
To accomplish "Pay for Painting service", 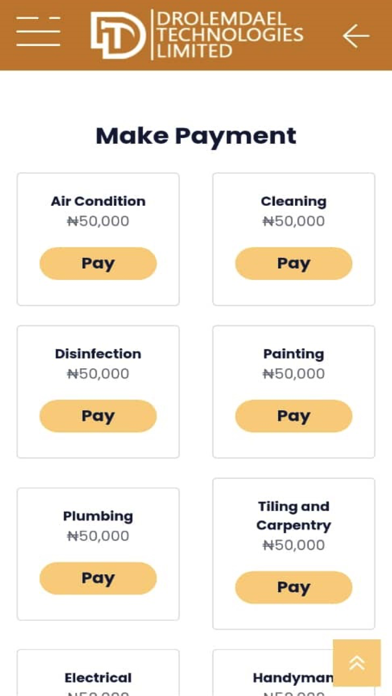I will [293, 416].
